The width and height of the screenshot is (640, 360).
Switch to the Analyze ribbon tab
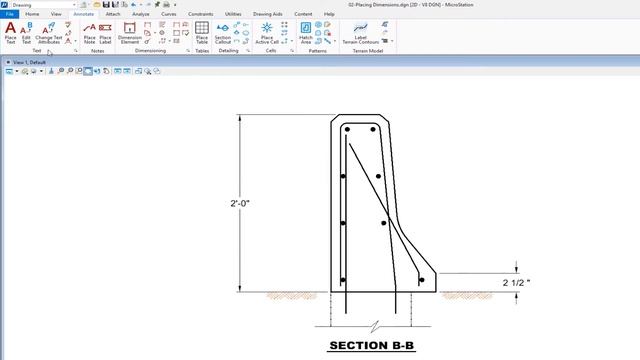[140, 14]
